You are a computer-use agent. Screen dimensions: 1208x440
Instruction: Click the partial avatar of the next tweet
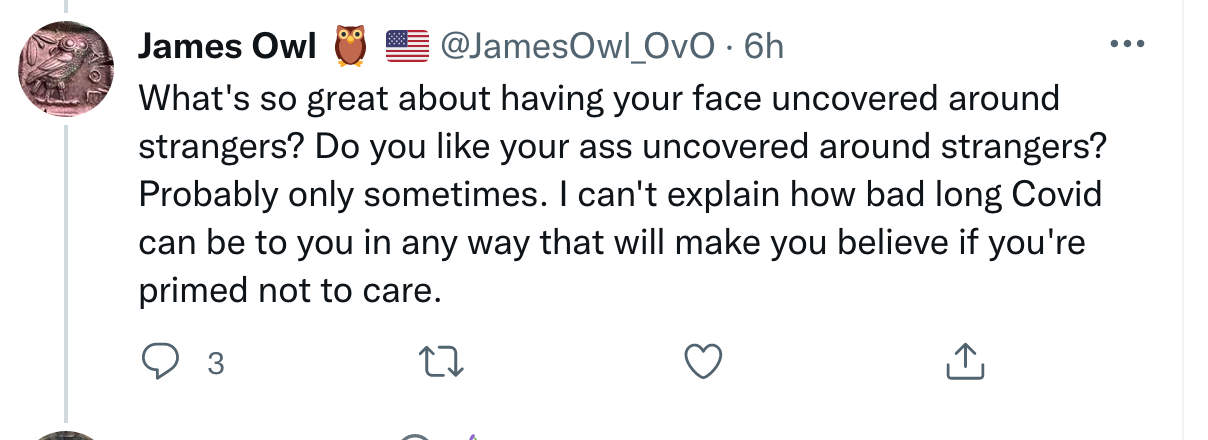pos(65,436)
